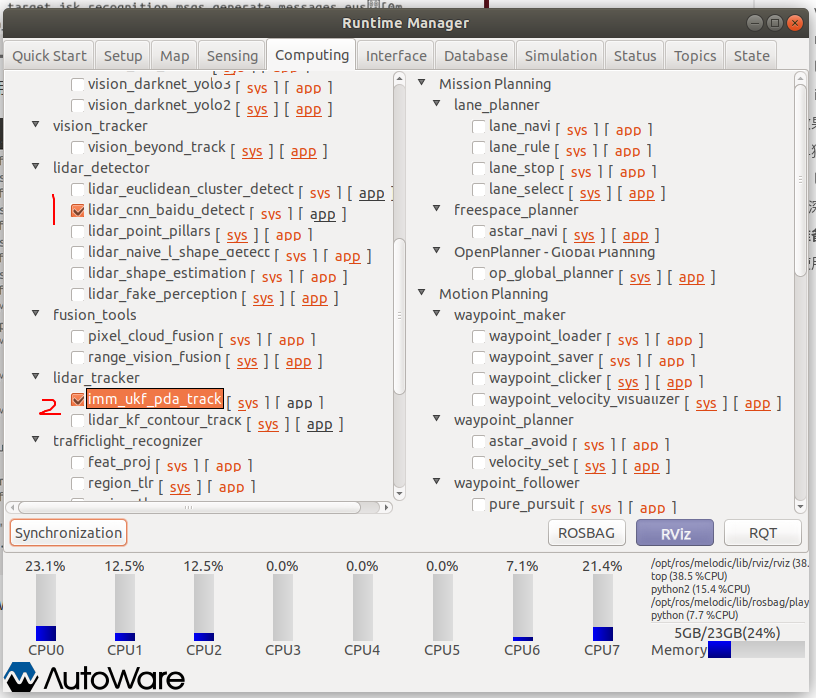Viewport: 816px width, 698px height.
Task: Collapse the fusion_tools tree node
Action: tap(36, 313)
